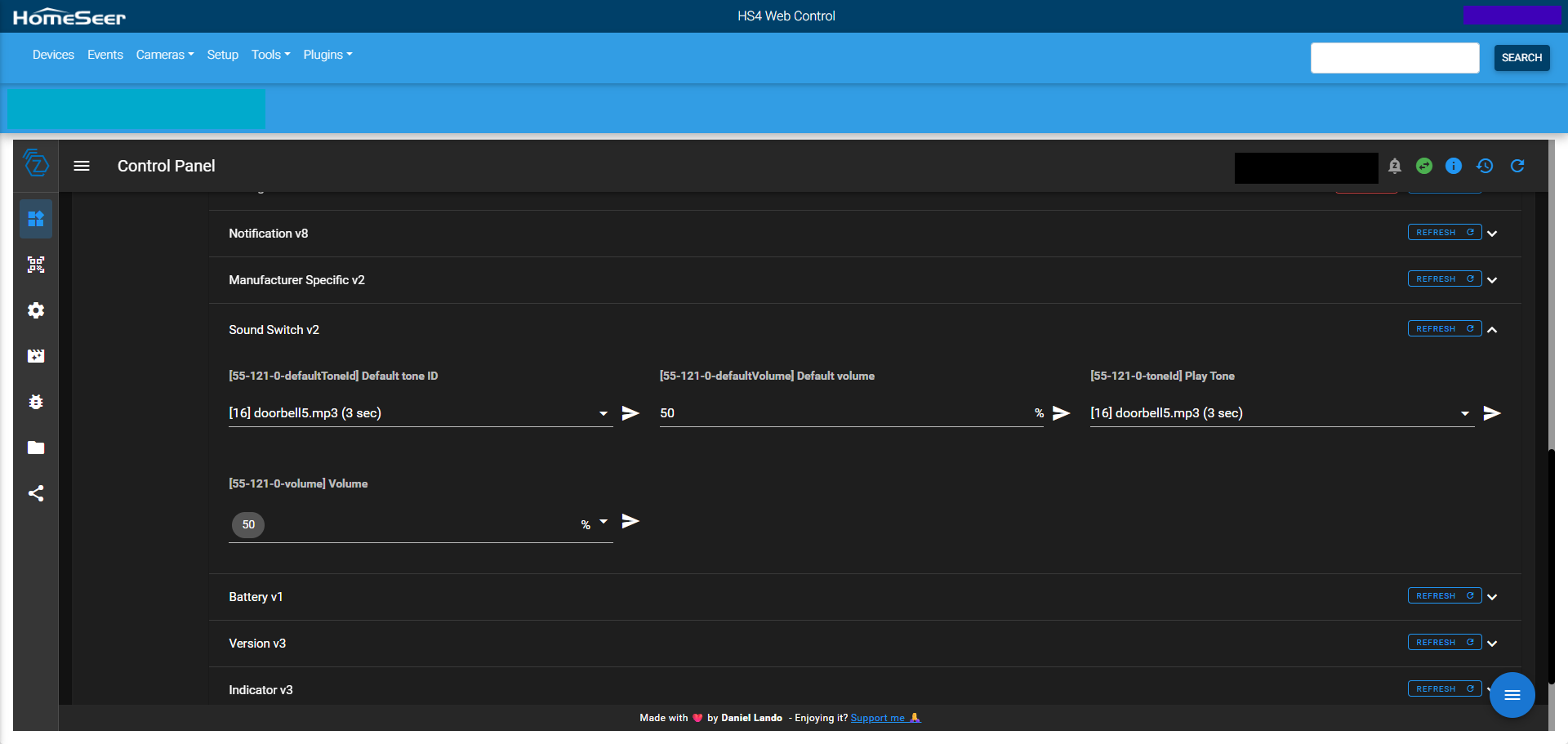Refresh the Manufacturer Specific v2 values
The width and height of the screenshot is (1568, 744).
pos(1444,279)
